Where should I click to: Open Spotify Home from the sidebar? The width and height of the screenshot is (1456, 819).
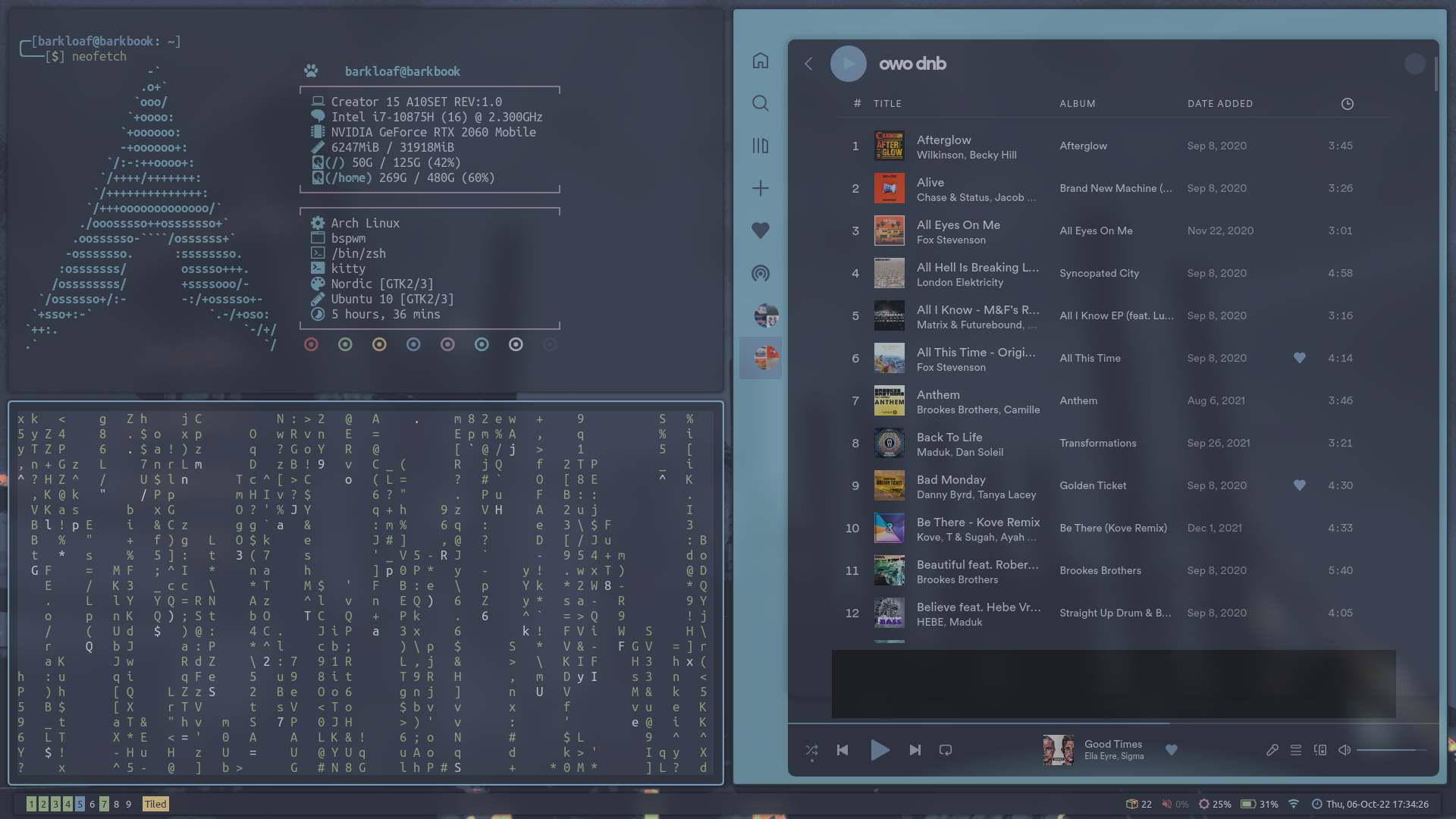point(760,61)
